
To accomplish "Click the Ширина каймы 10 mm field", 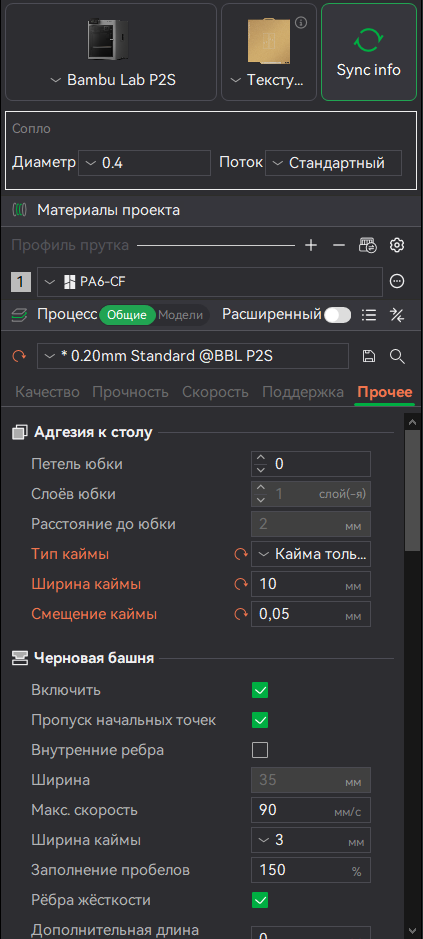I will tap(311, 584).
